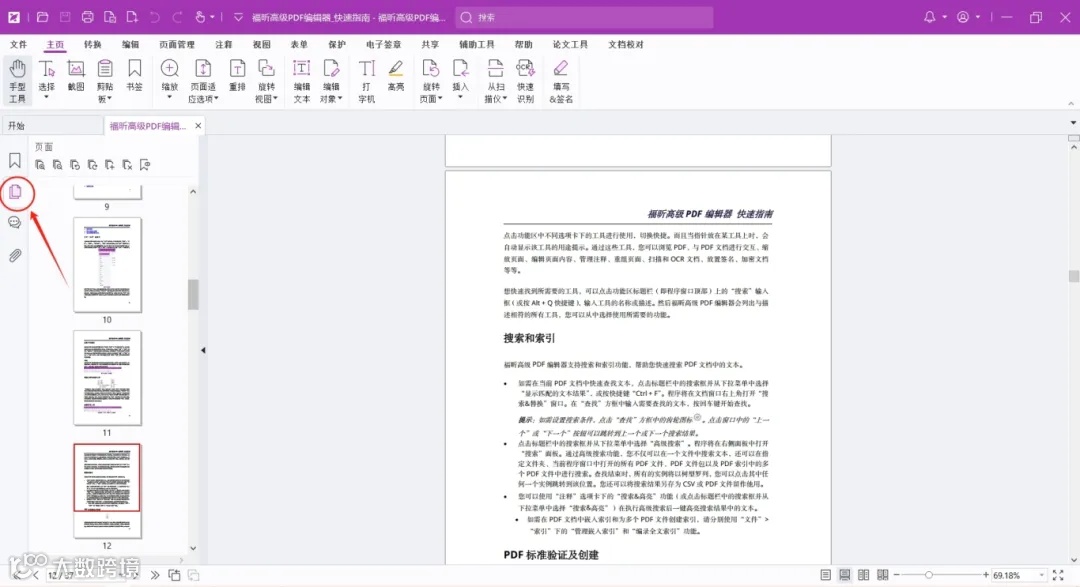Switch to the Start (开始) document tab
The image size is (1080, 587).
(x=52, y=125)
